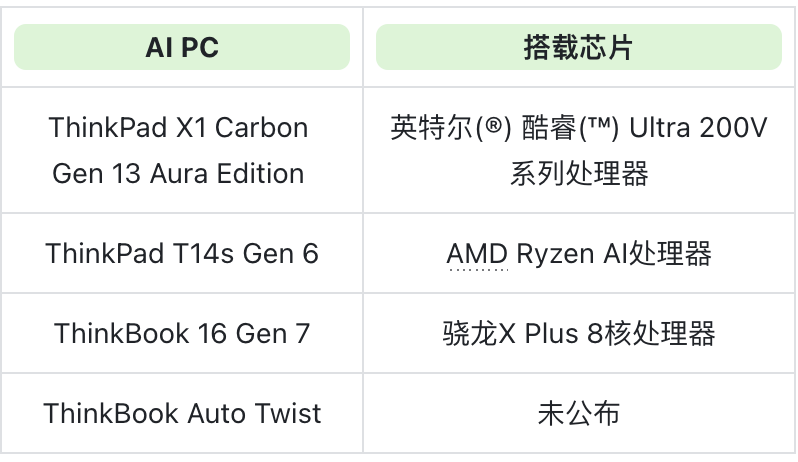
Task: Select the ThinkPad X1 Carbon cell
Action: [182, 150]
